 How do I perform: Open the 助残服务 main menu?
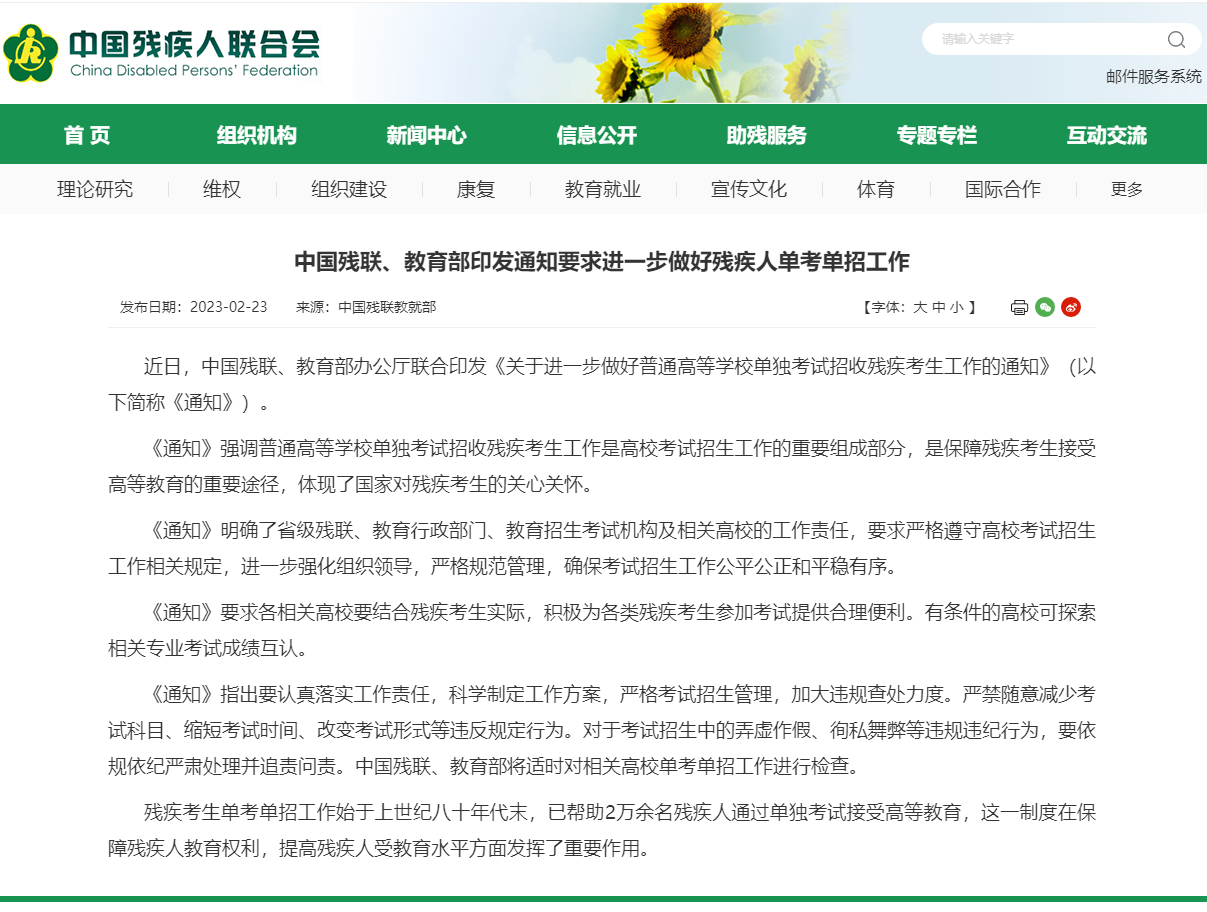(x=766, y=135)
